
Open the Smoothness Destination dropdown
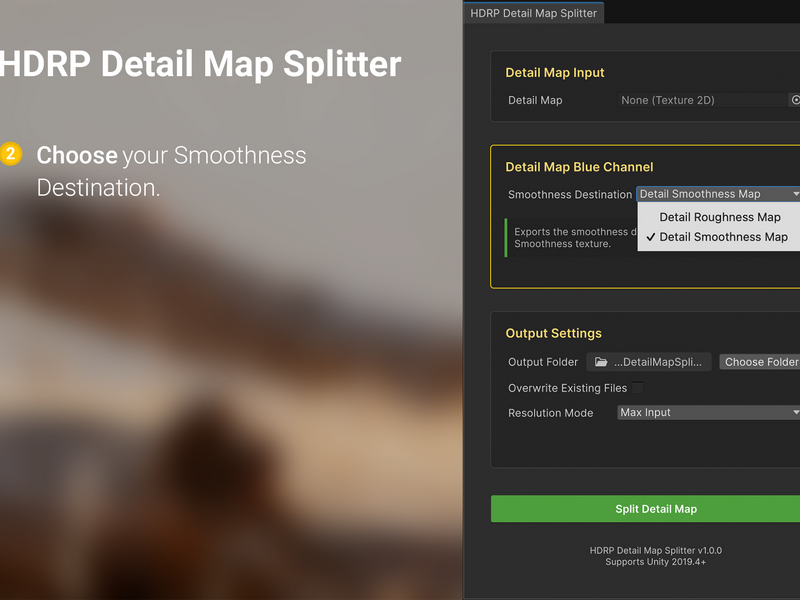point(718,194)
